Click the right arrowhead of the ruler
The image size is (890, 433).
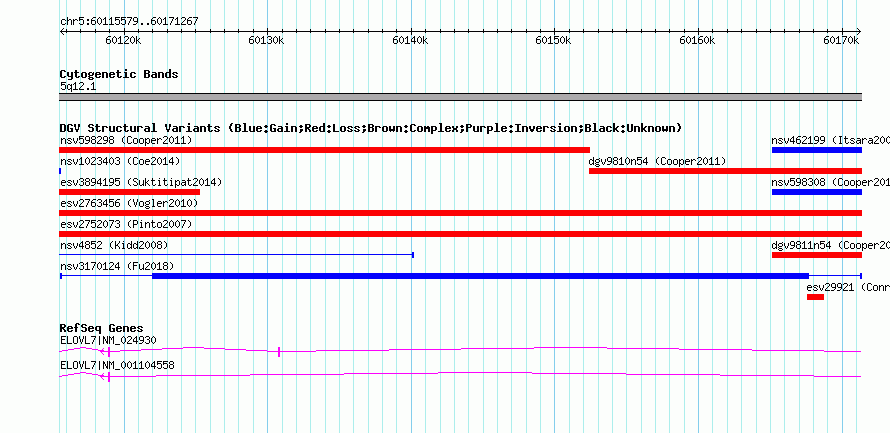click(x=859, y=31)
